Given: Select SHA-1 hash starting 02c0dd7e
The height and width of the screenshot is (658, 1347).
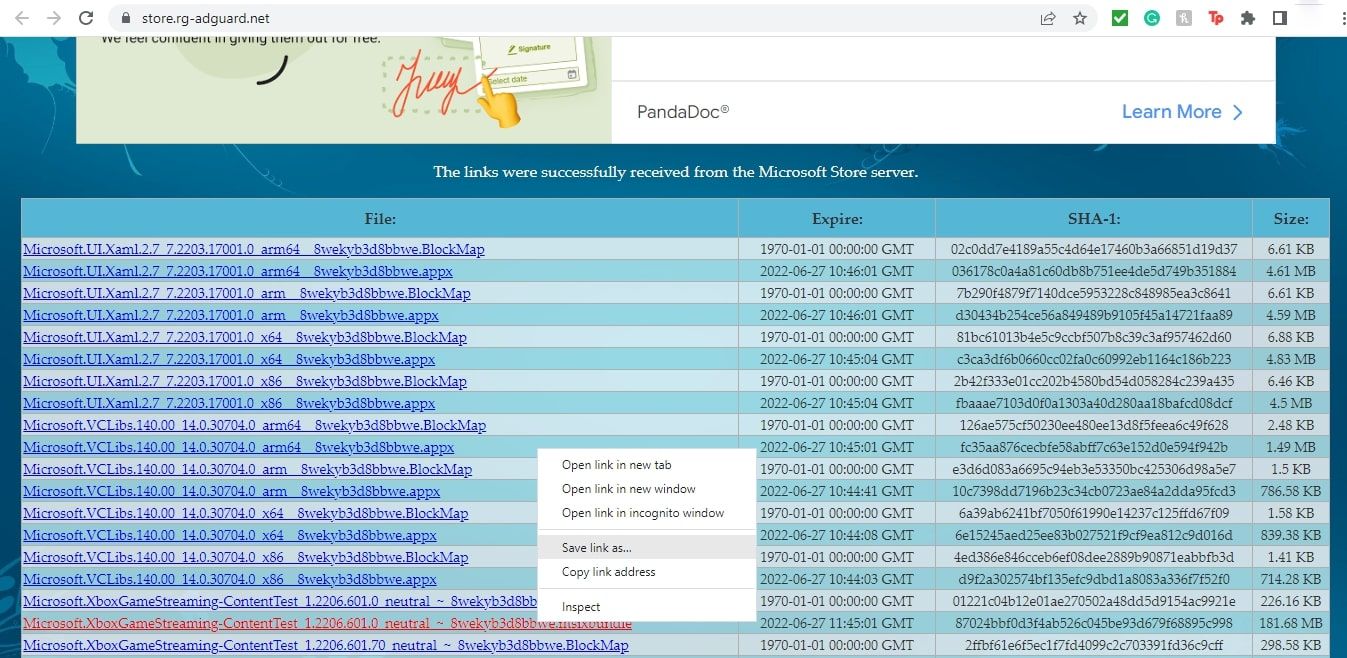Looking at the screenshot, I should [1094, 249].
